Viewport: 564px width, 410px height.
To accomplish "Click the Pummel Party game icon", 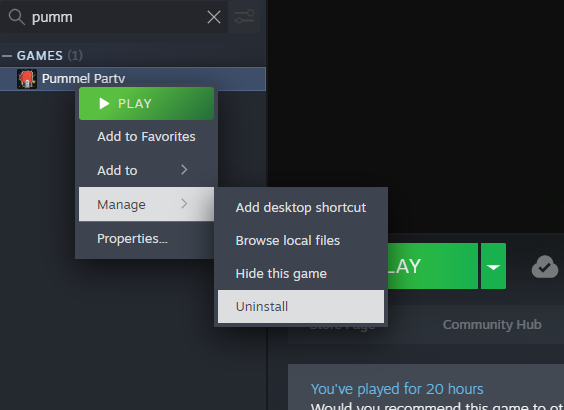I will point(27,79).
